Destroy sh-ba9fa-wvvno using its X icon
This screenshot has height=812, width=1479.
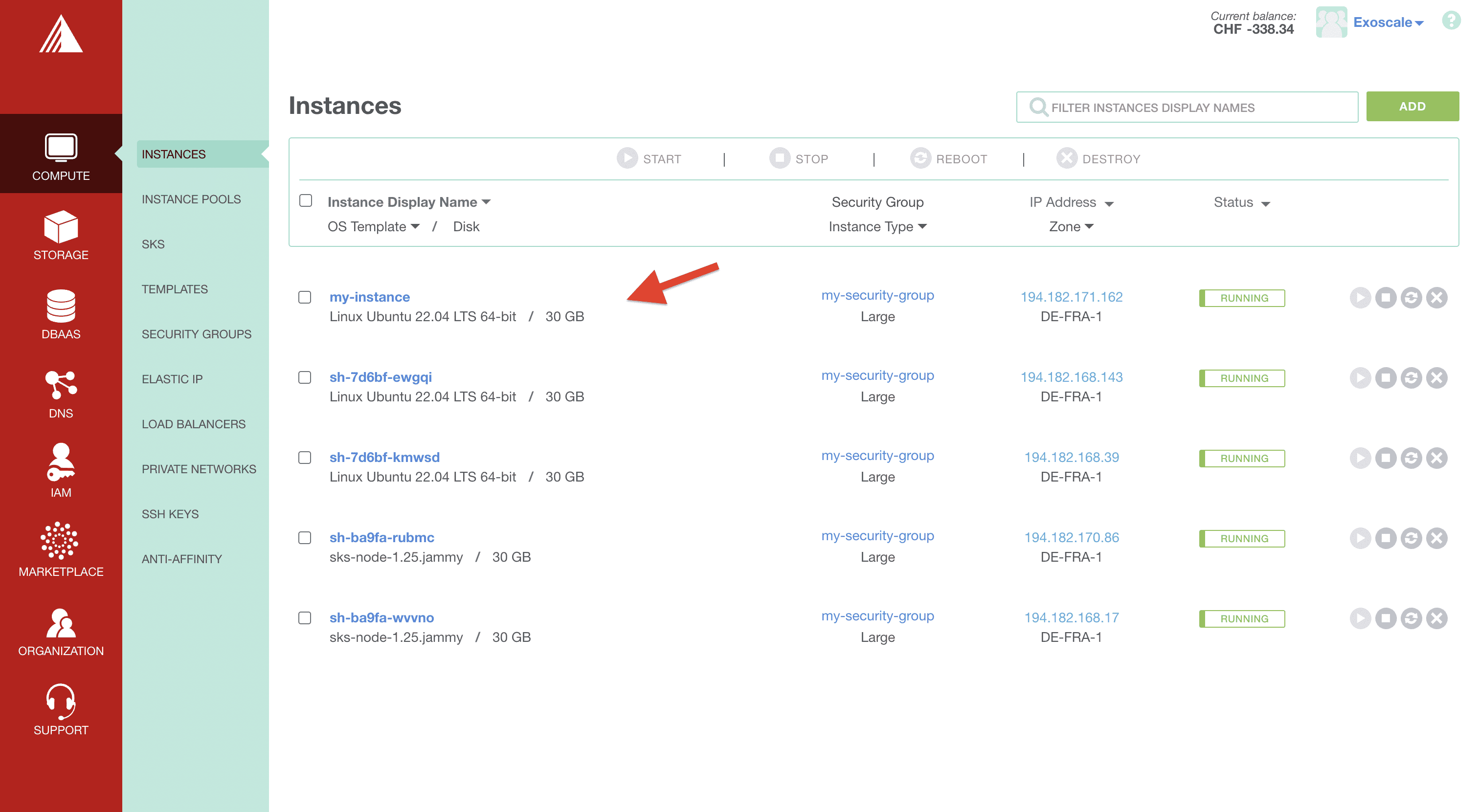(x=1437, y=618)
